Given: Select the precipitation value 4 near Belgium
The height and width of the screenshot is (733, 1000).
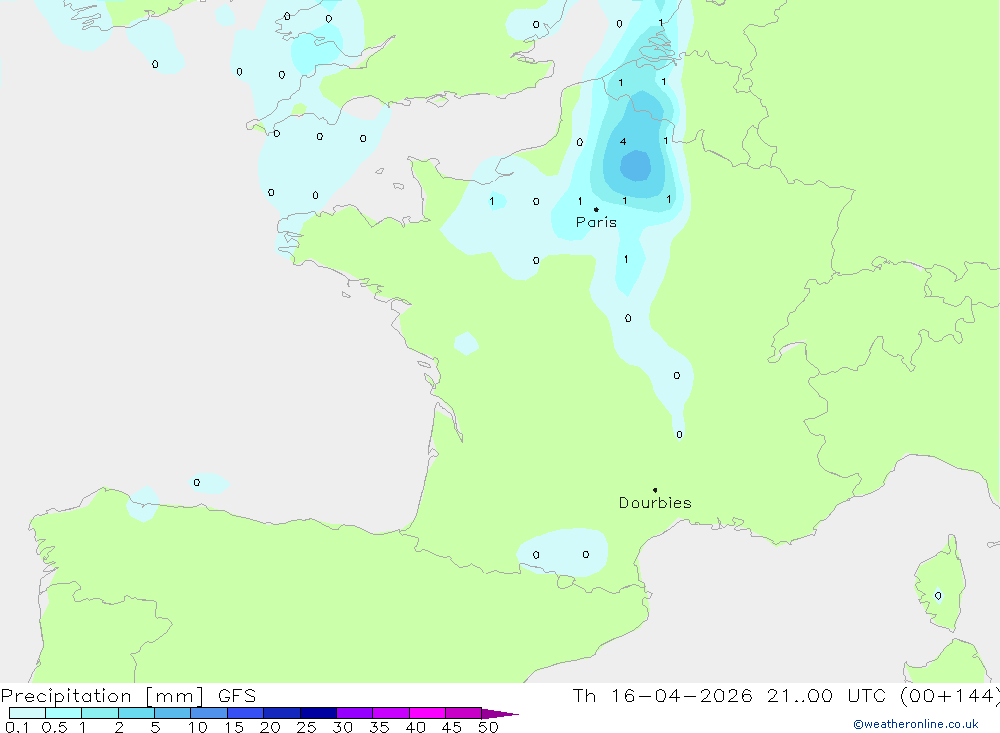Looking at the screenshot, I should (x=623, y=142).
